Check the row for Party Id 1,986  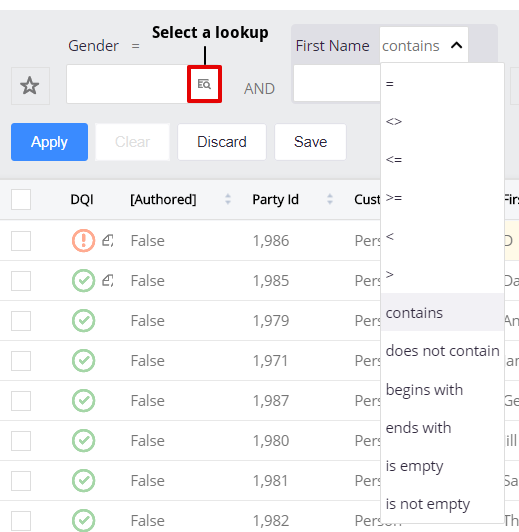click(21, 241)
